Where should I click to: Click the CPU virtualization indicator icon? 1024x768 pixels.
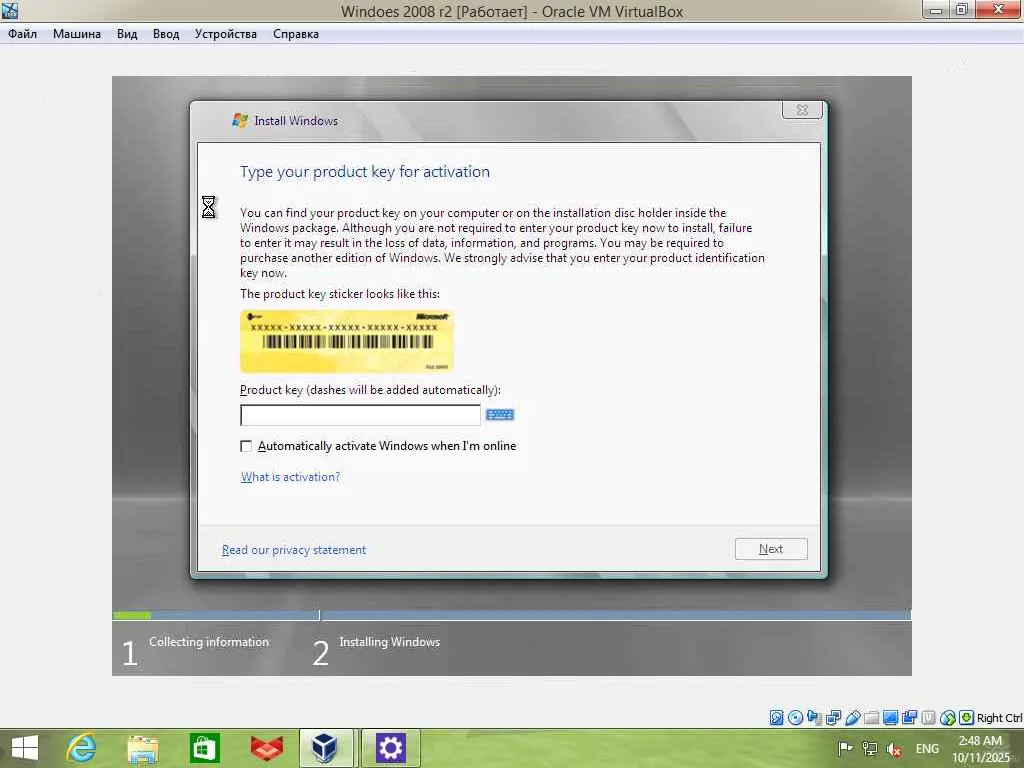click(x=928, y=718)
